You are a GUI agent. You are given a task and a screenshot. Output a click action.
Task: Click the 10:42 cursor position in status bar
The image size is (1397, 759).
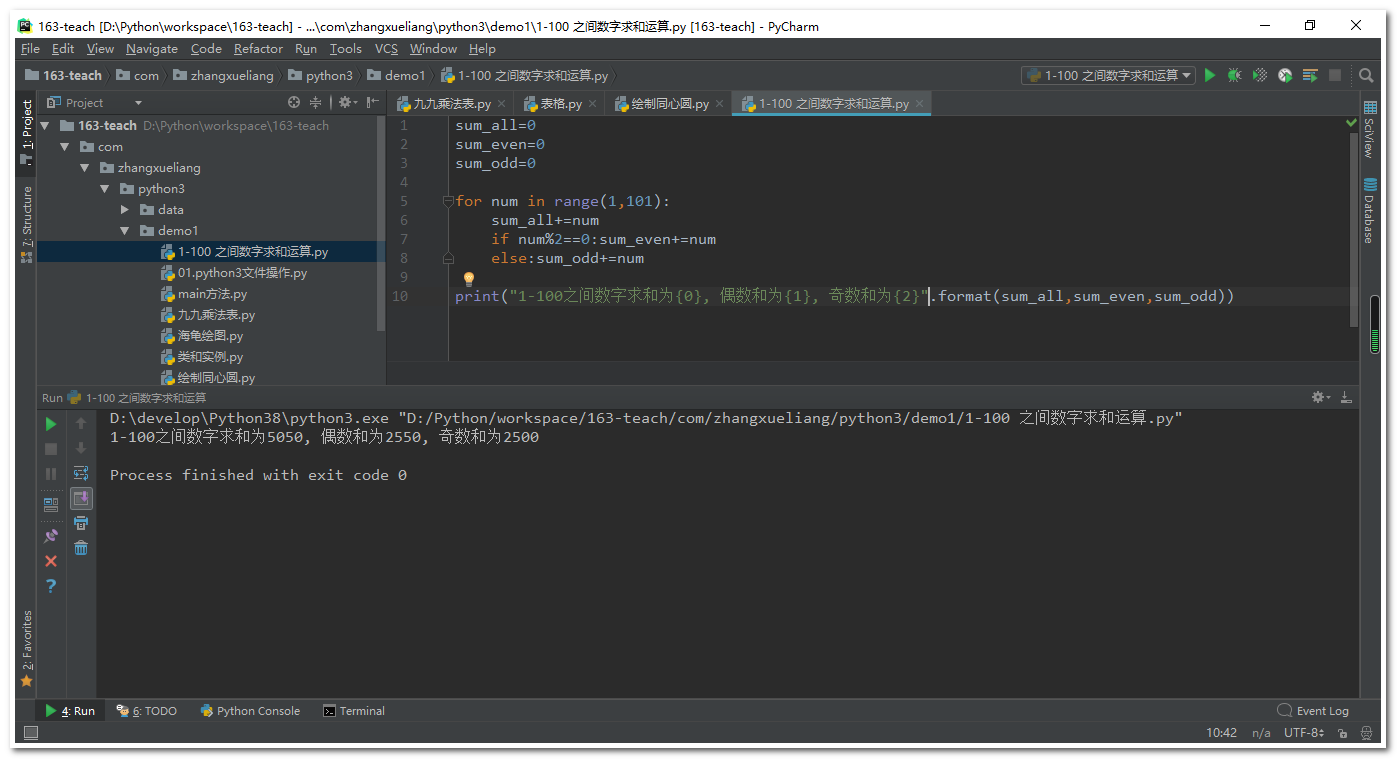[x=1221, y=733]
